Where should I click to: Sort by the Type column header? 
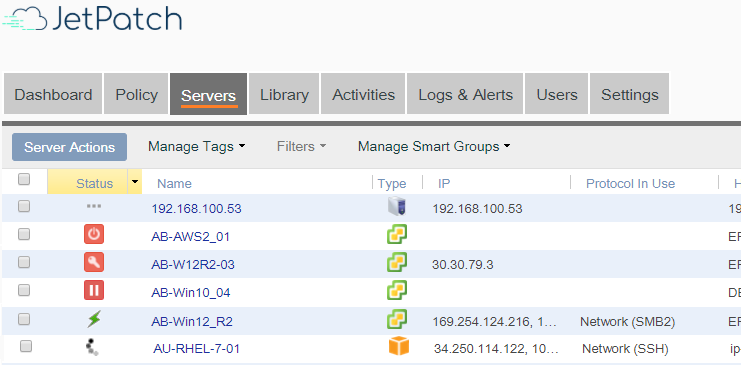(x=392, y=183)
